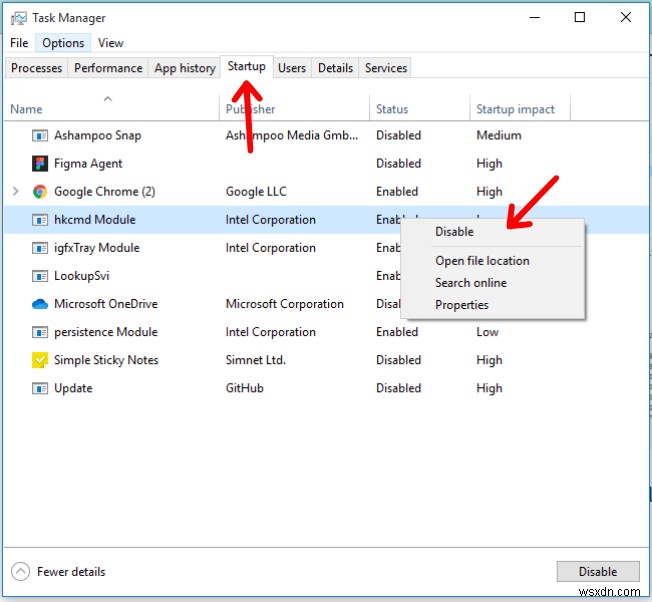Click the Disable button at bottom right
This screenshot has height=602, width=652.
(598, 571)
